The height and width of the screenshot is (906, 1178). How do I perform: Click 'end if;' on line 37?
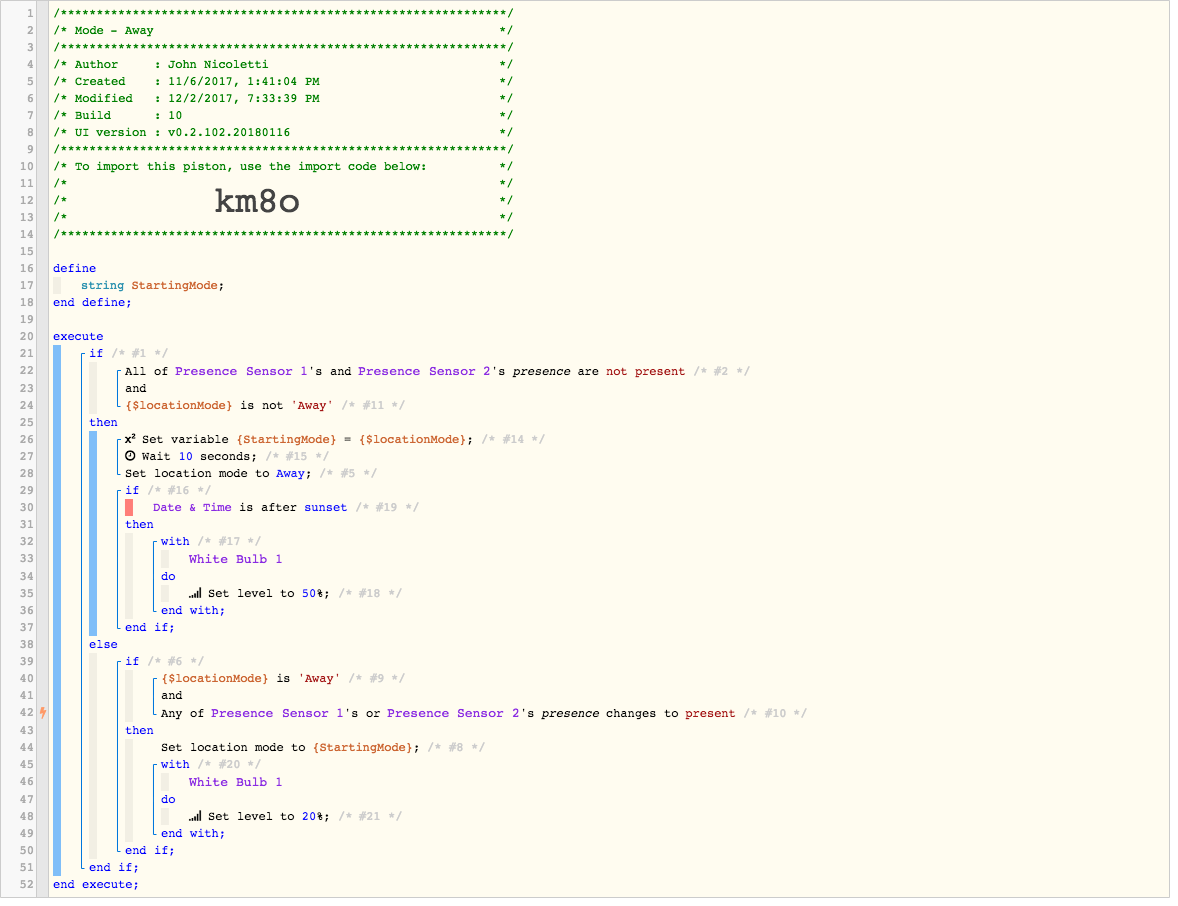150,627
